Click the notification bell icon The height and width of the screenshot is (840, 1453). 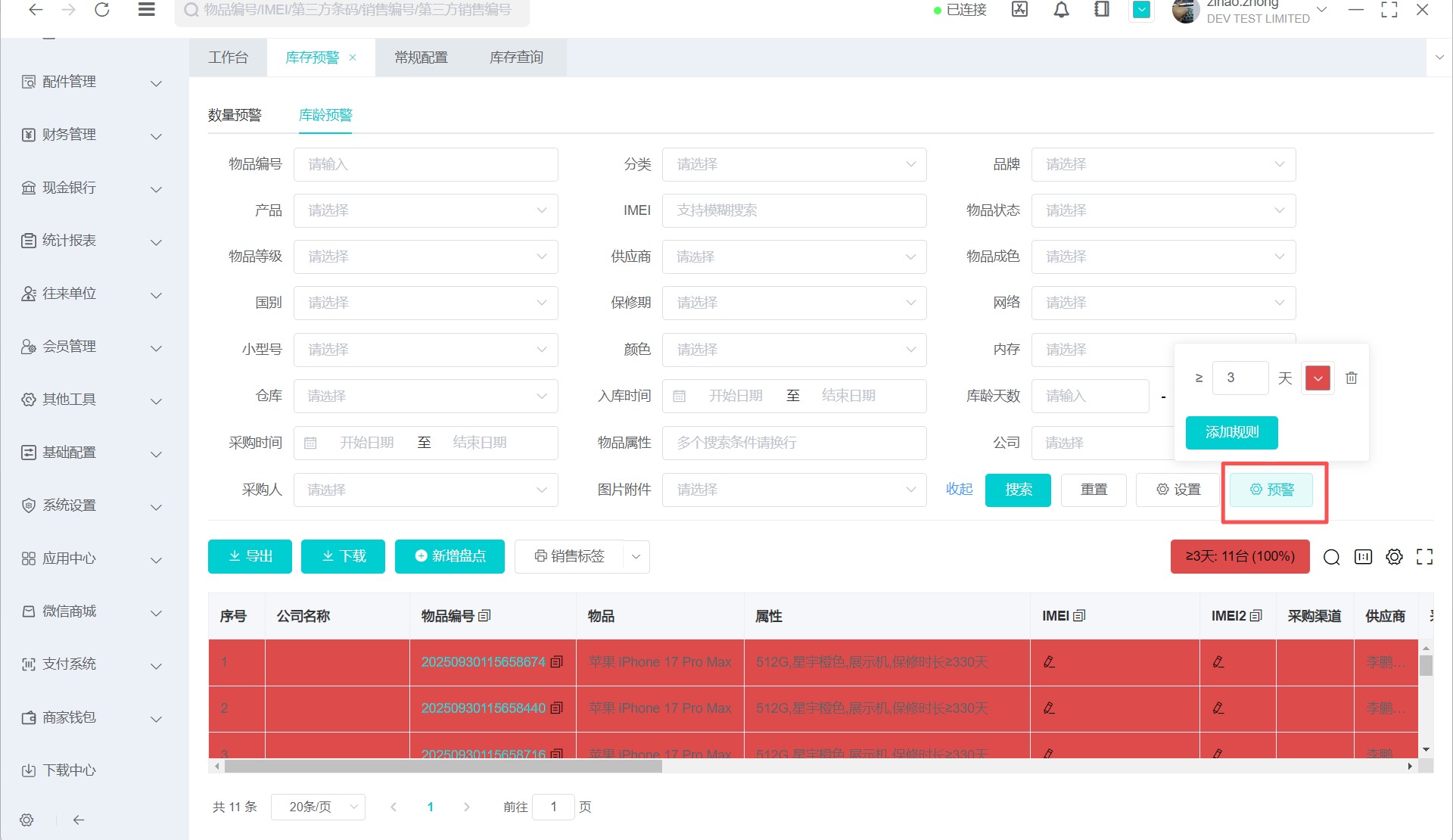(1061, 10)
